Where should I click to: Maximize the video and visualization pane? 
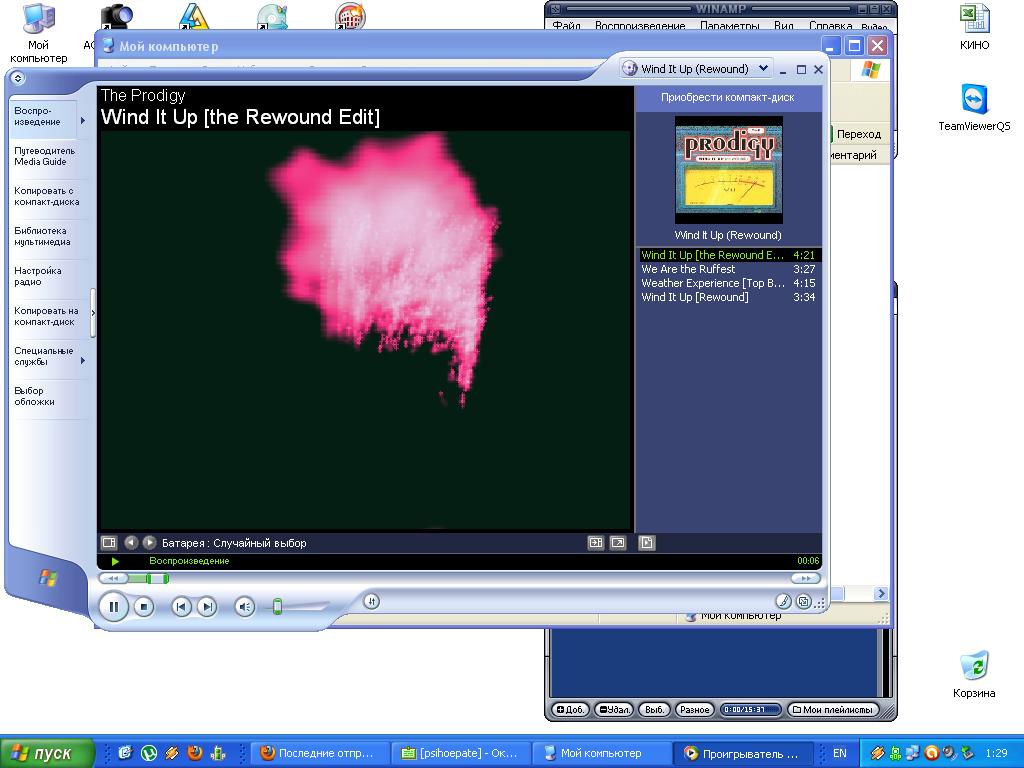[596, 543]
